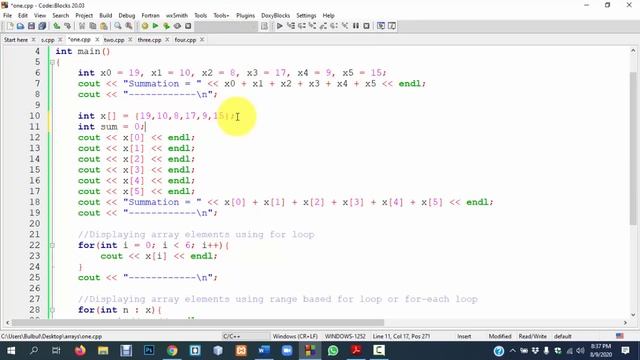The height and width of the screenshot is (360, 640).
Task: Close the four.cpp tab
Action: pyautogui.click(x=202, y=40)
